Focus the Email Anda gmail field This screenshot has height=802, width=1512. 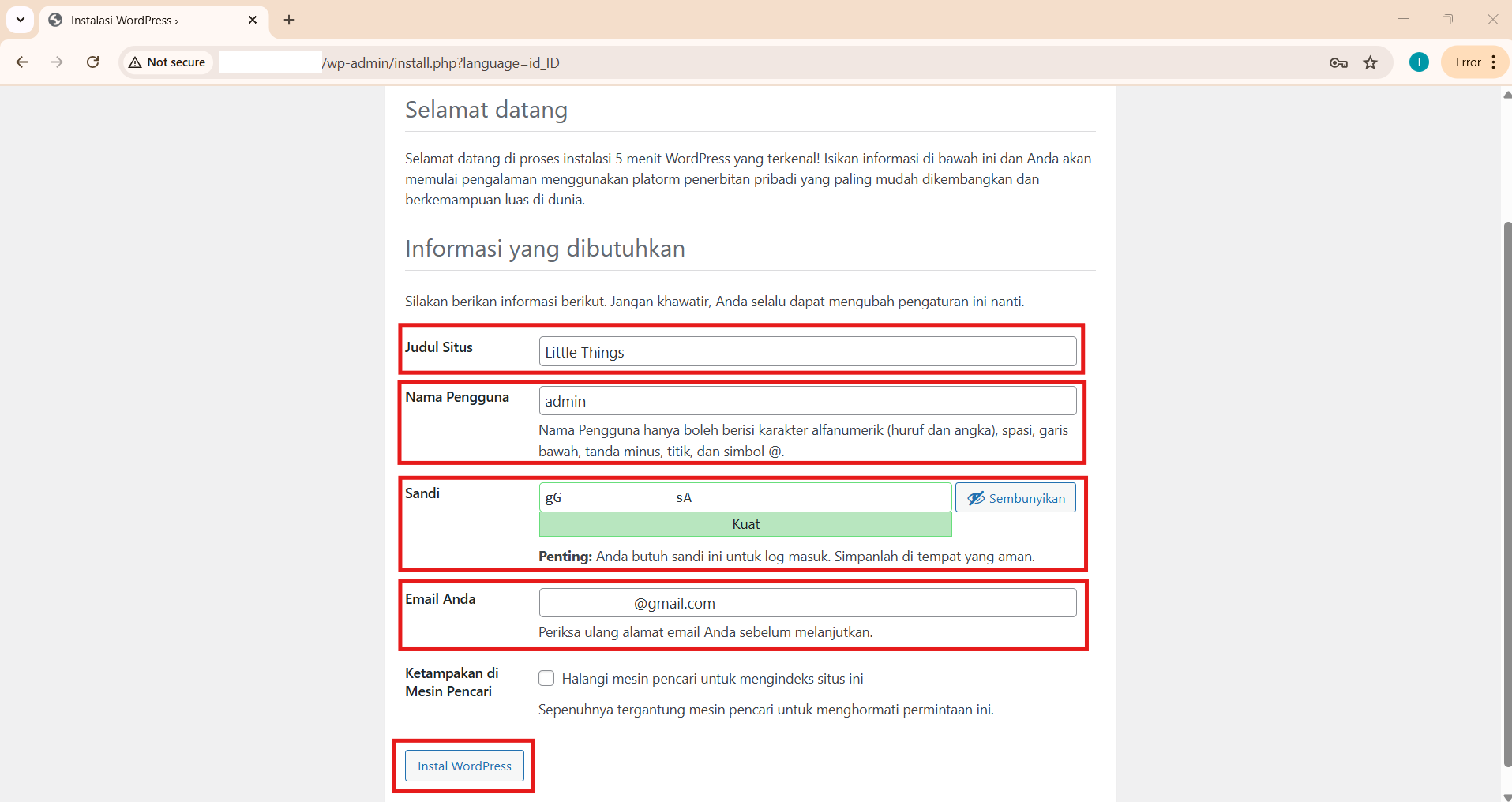point(807,602)
